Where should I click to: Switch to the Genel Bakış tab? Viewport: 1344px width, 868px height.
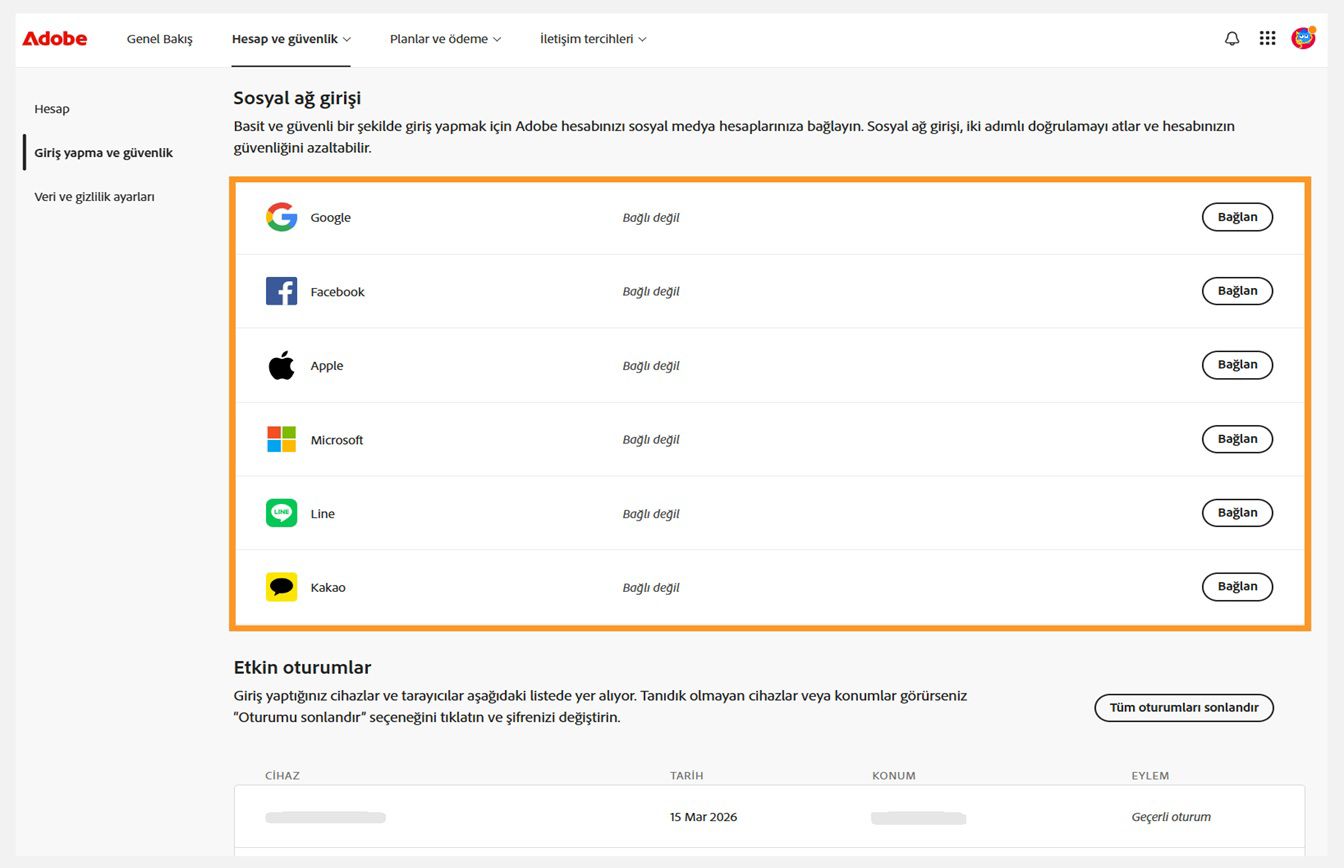[x=160, y=39]
